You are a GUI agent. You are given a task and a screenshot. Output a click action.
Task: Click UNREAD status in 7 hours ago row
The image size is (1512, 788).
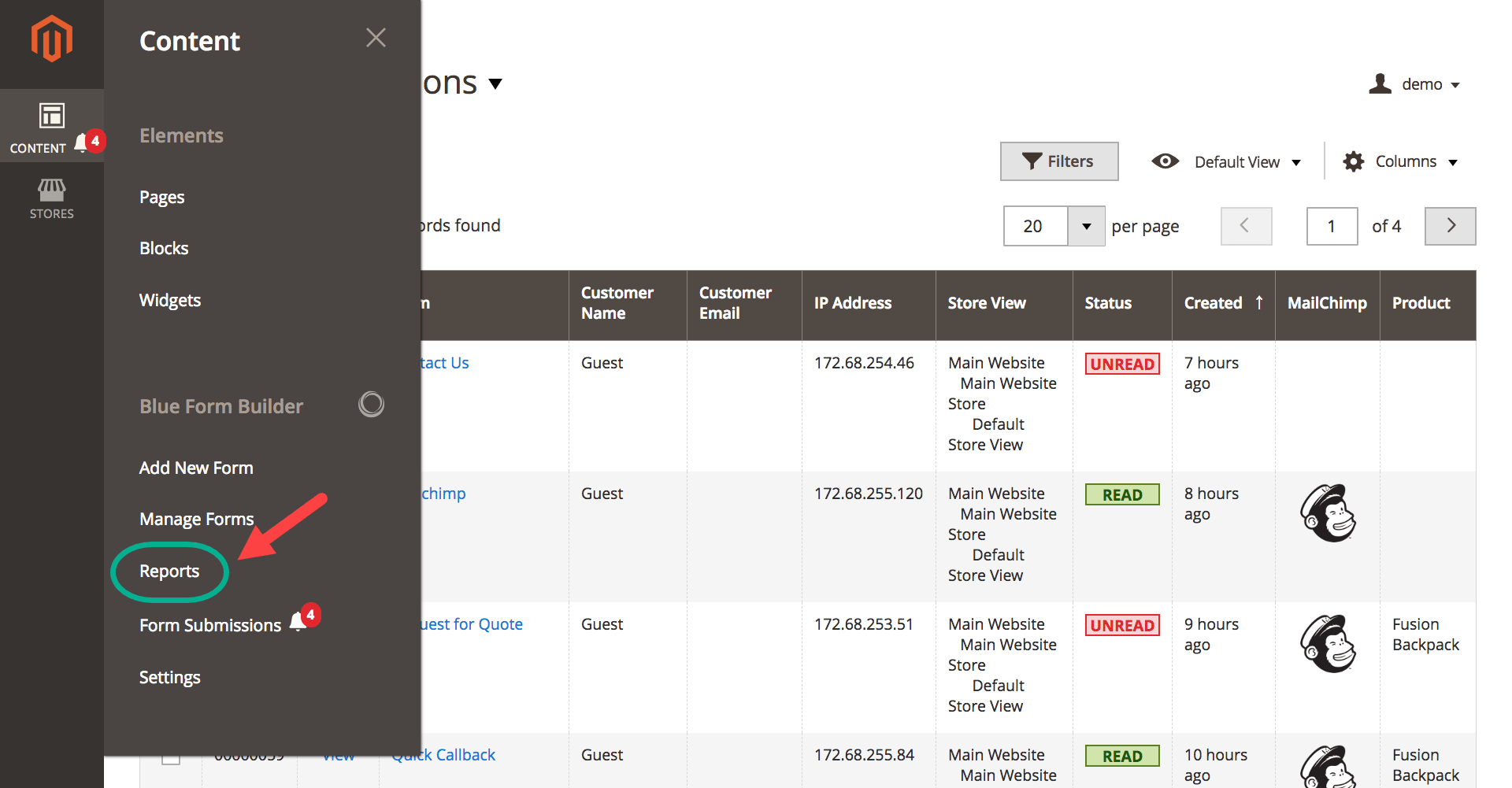1122,364
